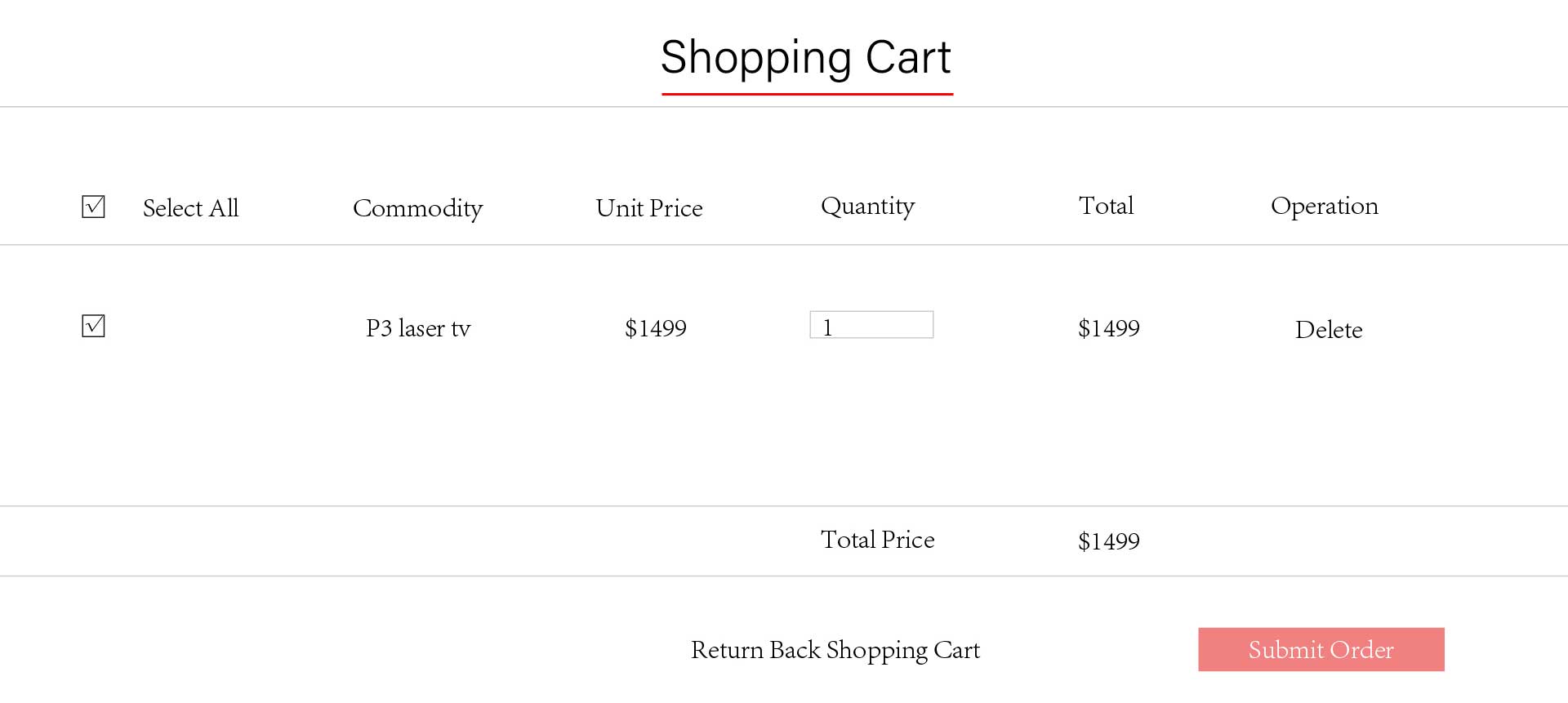Image resolution: width=1568 pixels, height=703 pixels.
Task: Click the Total Price label
Action: click(x=877, y=540)
